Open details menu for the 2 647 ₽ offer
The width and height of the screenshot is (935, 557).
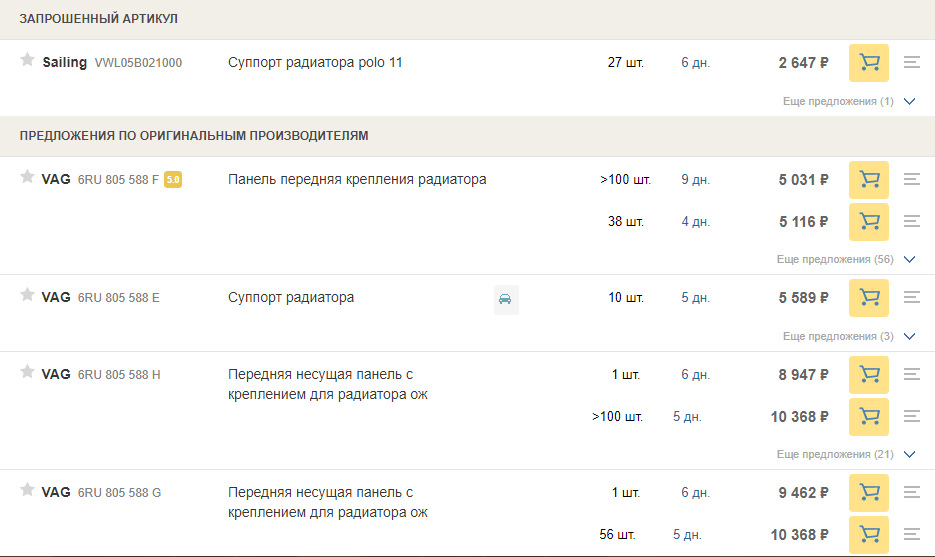click(x=911, y=62)
